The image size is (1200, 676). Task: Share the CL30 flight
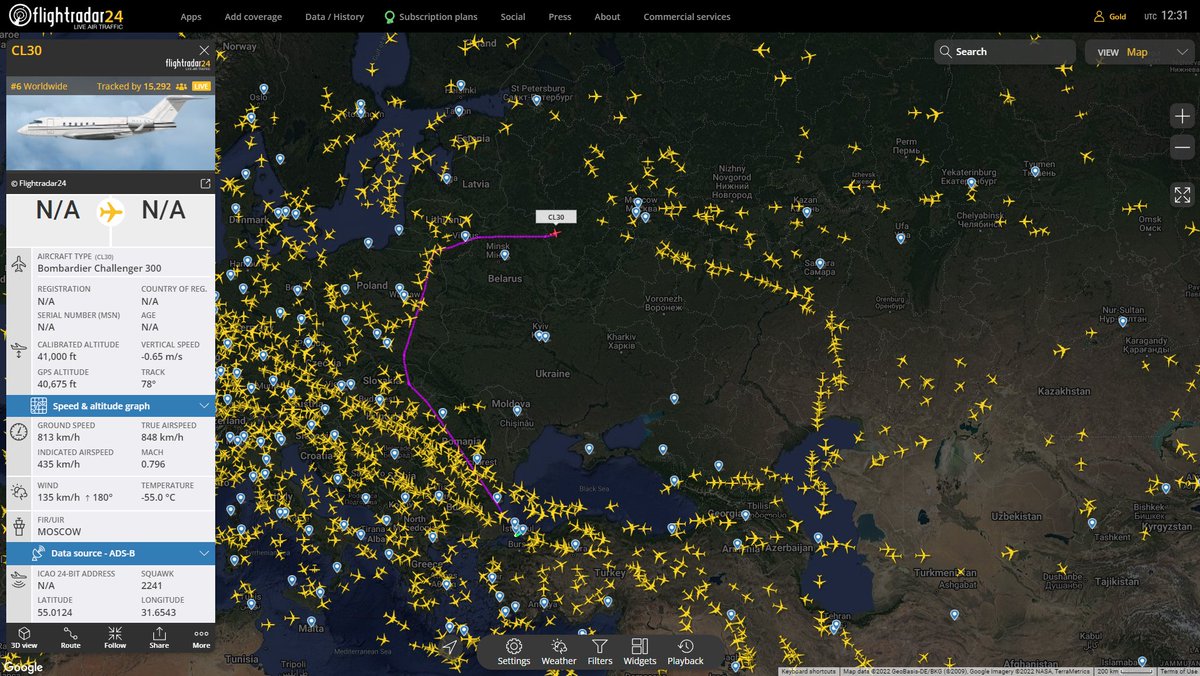(159, 638)
